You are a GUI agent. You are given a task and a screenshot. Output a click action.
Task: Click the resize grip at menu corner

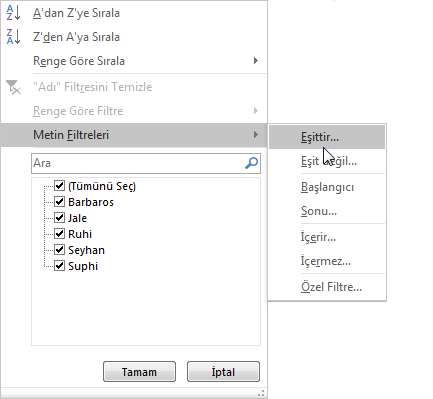pos(261,393)
